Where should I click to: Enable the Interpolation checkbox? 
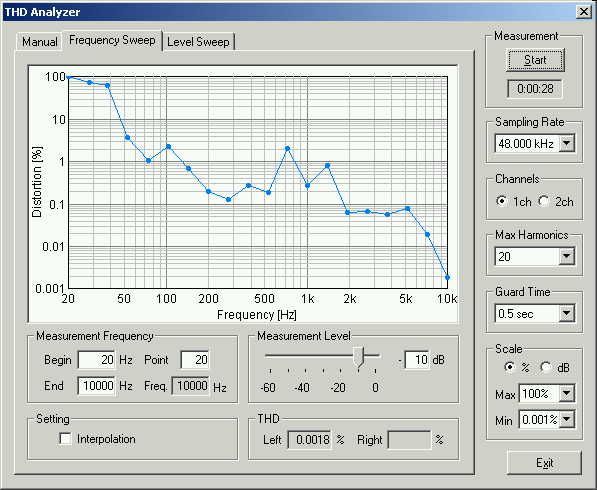65,439
